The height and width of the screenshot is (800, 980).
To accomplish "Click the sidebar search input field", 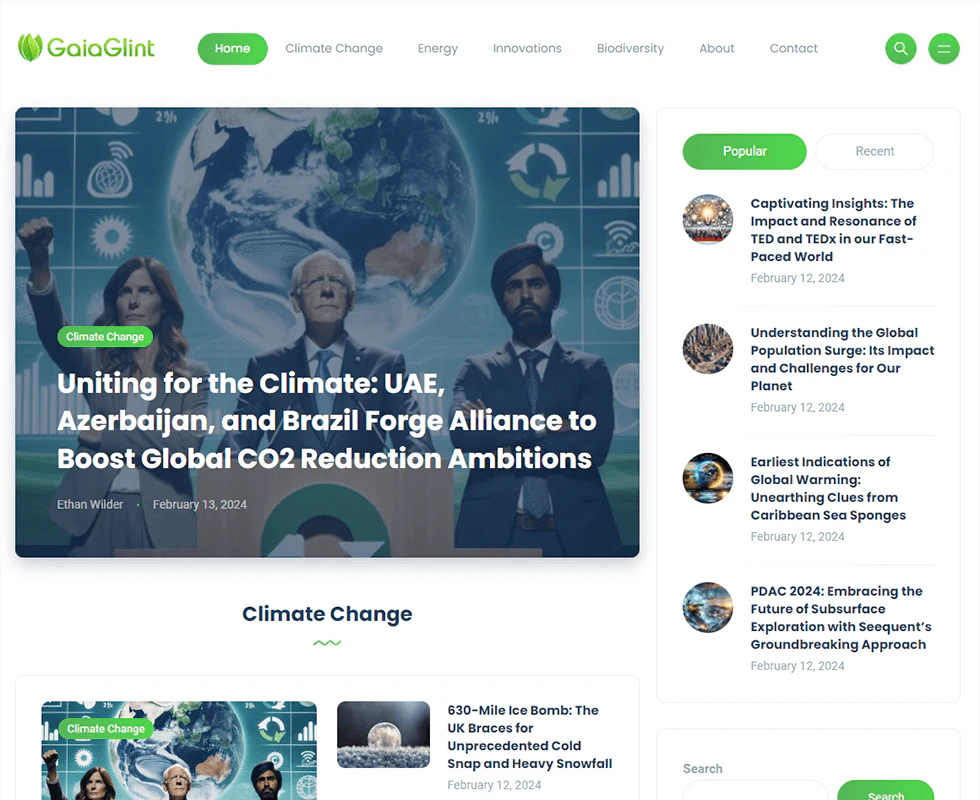I will (x=755, y=791).
